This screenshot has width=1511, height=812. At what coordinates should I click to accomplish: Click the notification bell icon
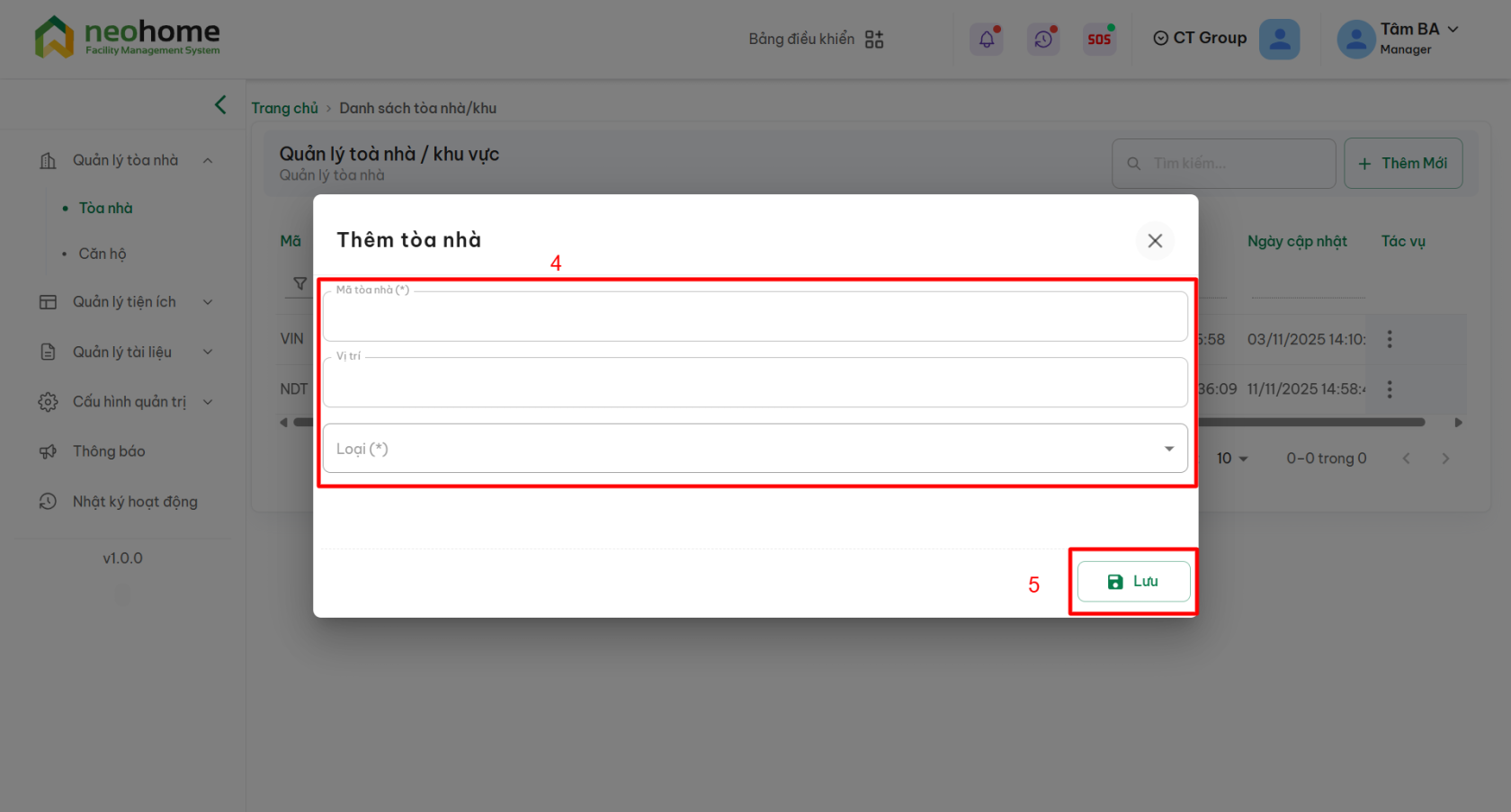point(987,39)
